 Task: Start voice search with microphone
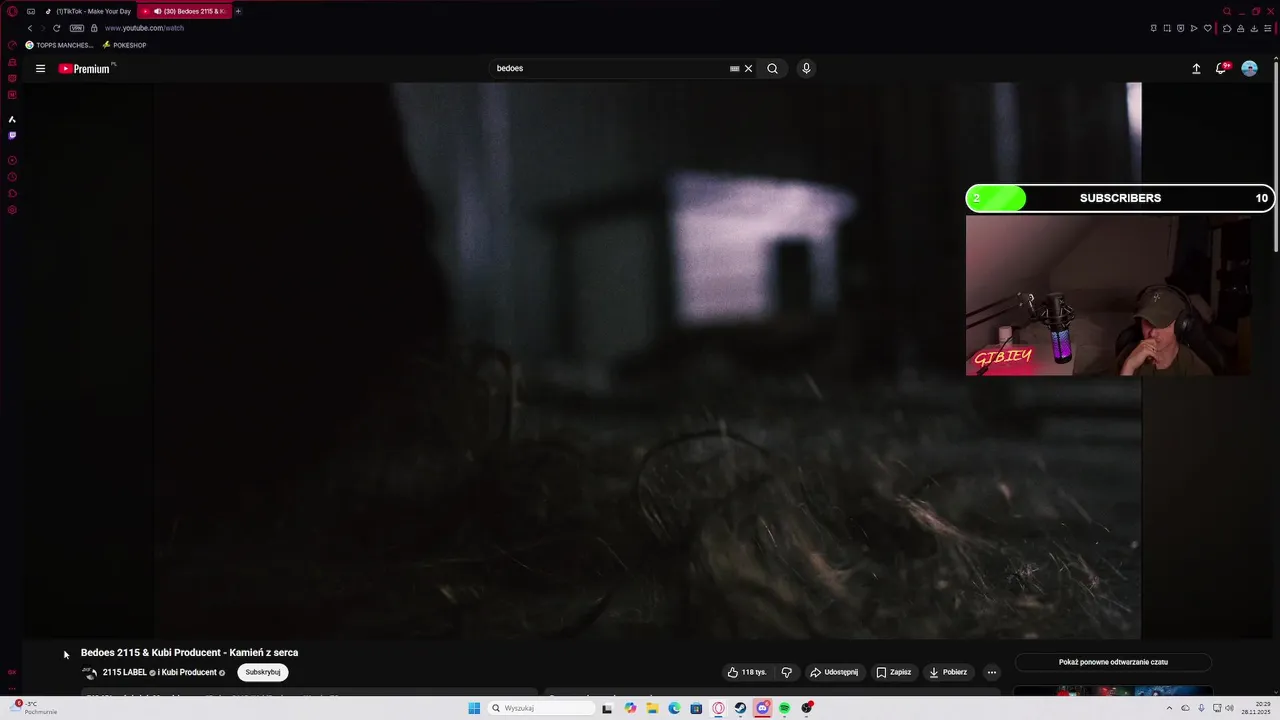(x=806, y=69)
